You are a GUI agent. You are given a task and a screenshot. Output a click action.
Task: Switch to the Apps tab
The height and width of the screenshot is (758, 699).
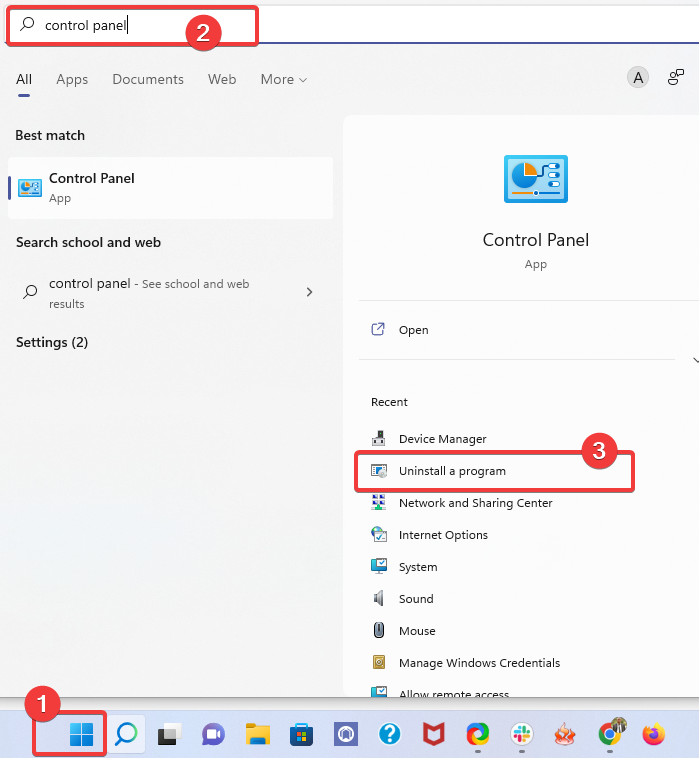pyautogui.click(x=72, y=79)
